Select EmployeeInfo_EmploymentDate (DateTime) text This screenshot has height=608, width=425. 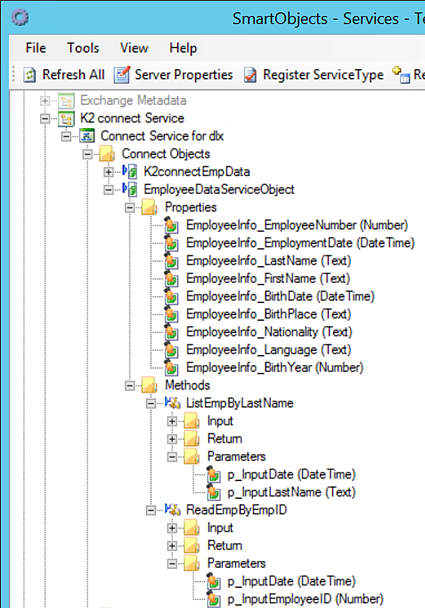[301, 243]
